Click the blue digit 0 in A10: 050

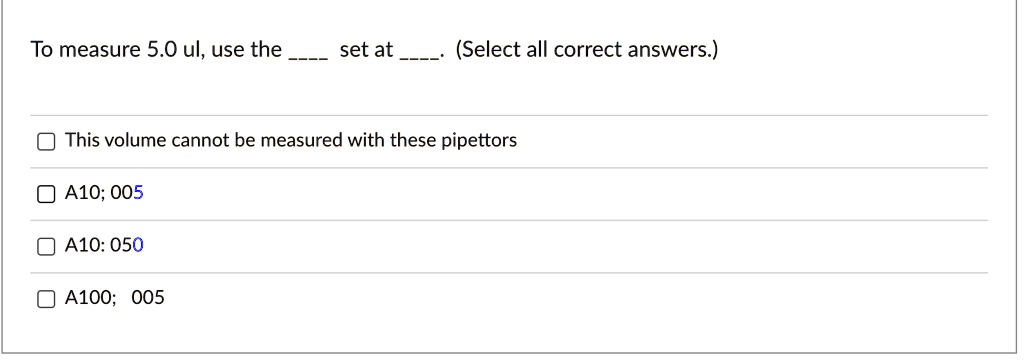tap(138, 245)
